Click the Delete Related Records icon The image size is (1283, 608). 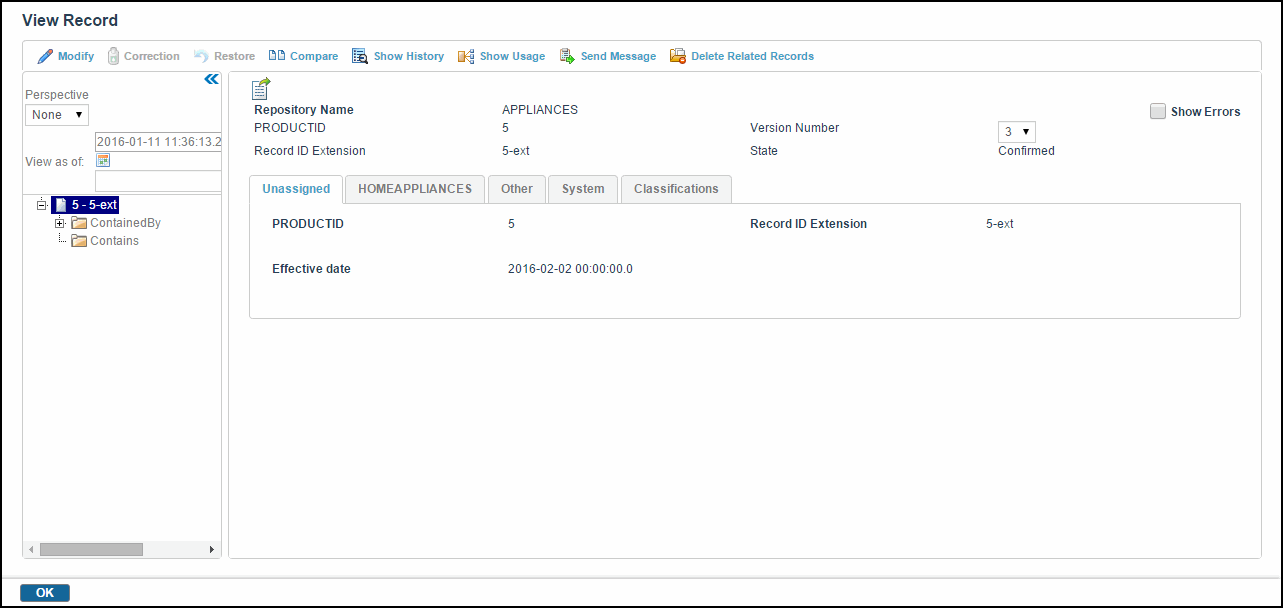click(677, 57)
